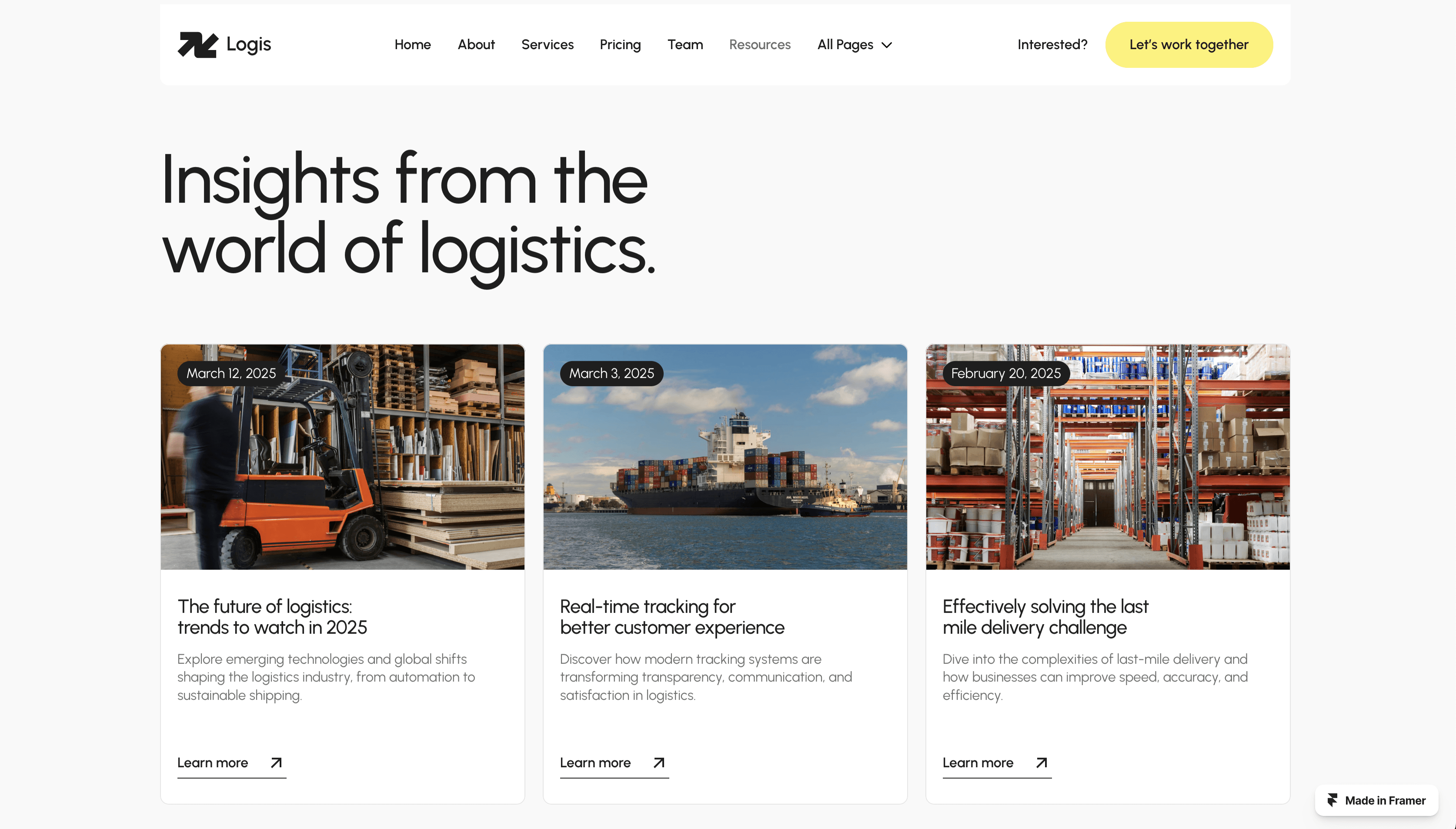
Task: Open the All Pages menu
Action: tap(855, 44)
